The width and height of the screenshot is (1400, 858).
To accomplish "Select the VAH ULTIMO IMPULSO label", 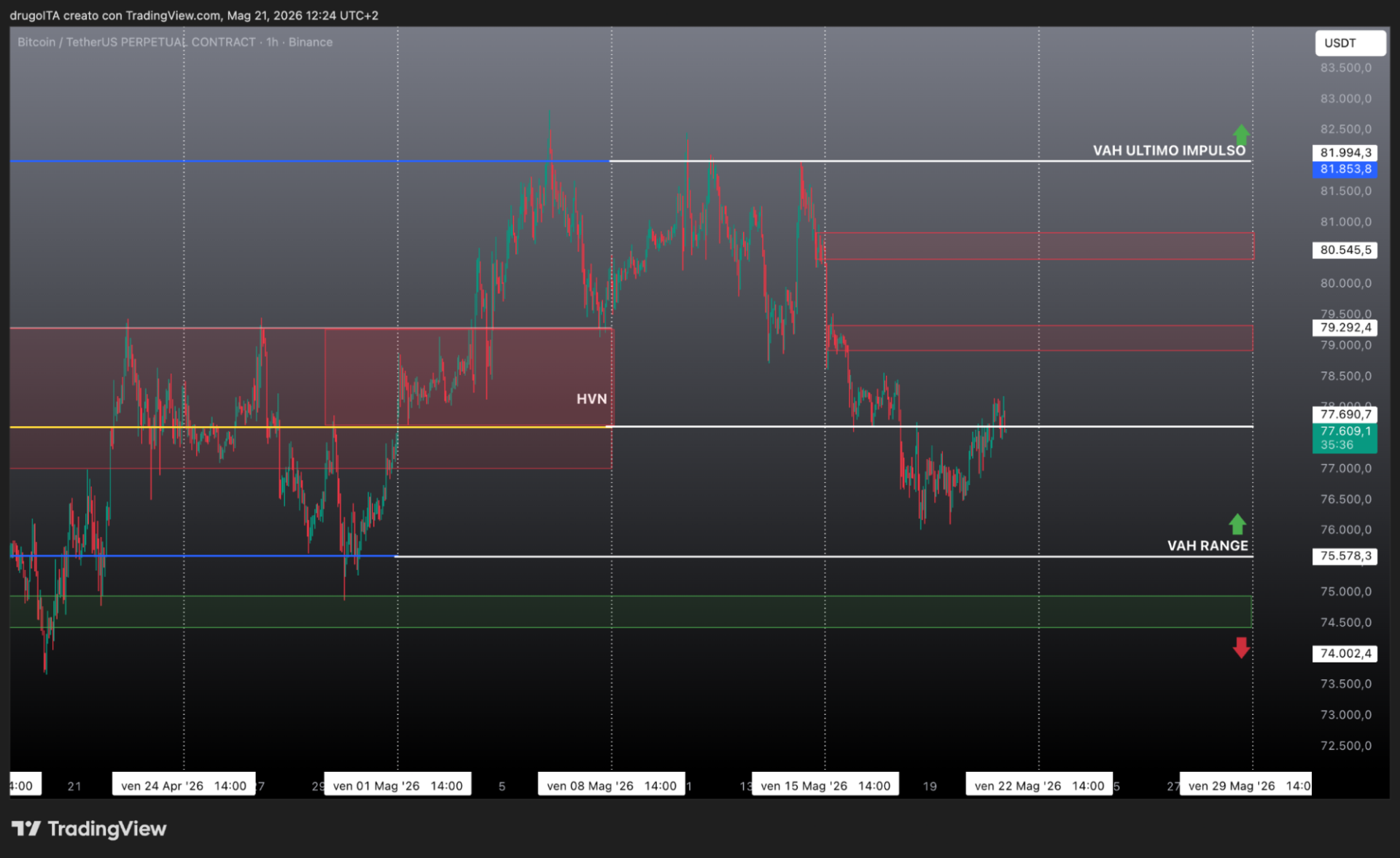I will pos(1169,150).
